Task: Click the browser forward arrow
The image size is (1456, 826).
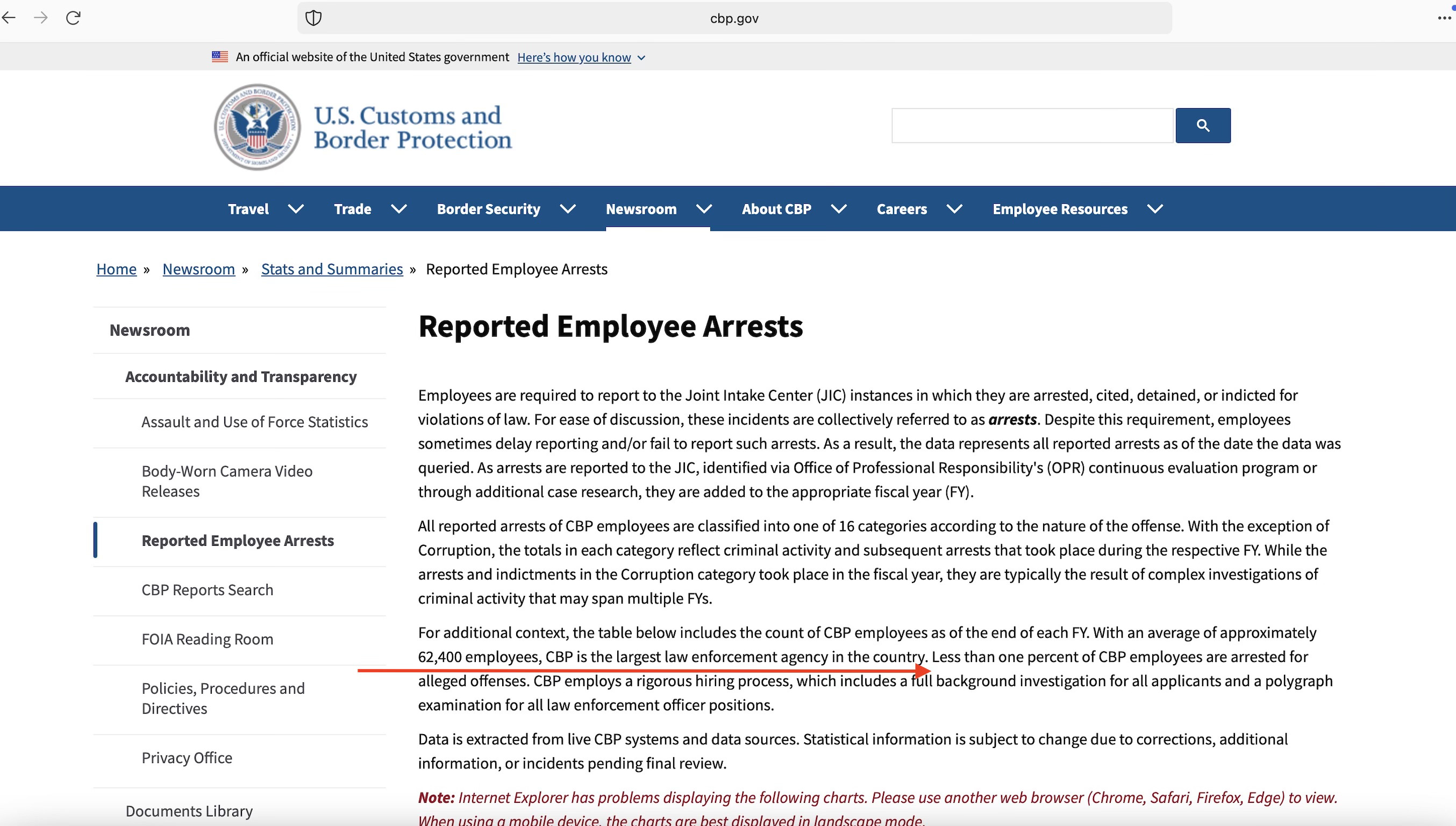Action: (41, 18)
